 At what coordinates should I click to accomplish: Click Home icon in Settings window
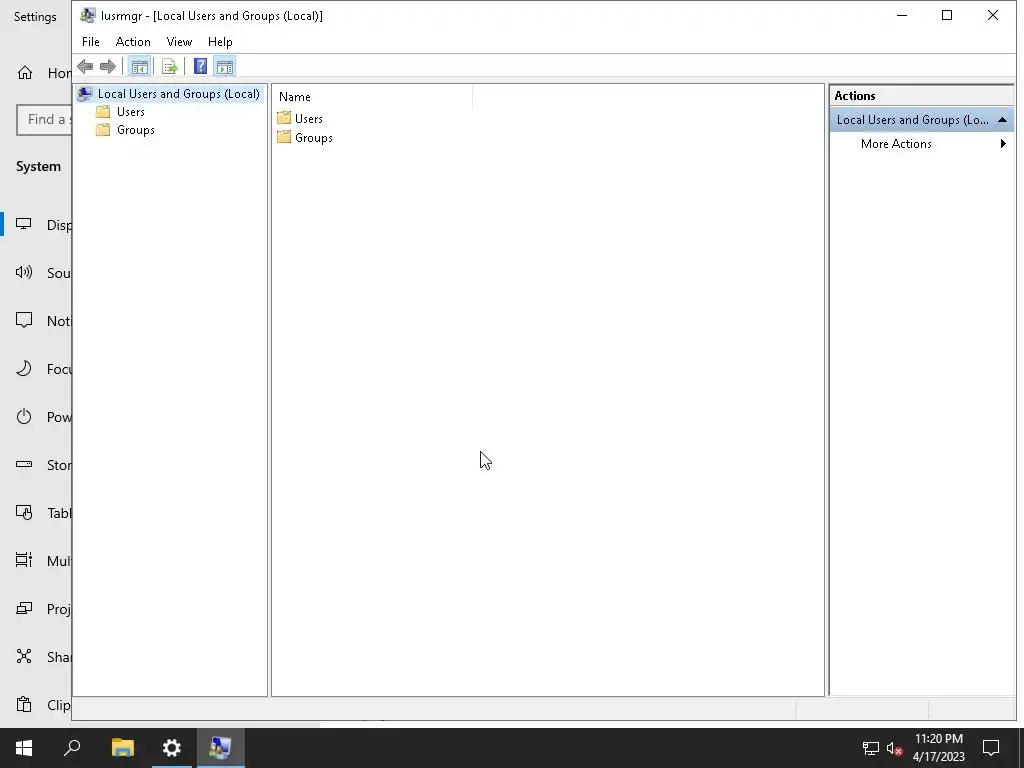click(x=25, y=72)
